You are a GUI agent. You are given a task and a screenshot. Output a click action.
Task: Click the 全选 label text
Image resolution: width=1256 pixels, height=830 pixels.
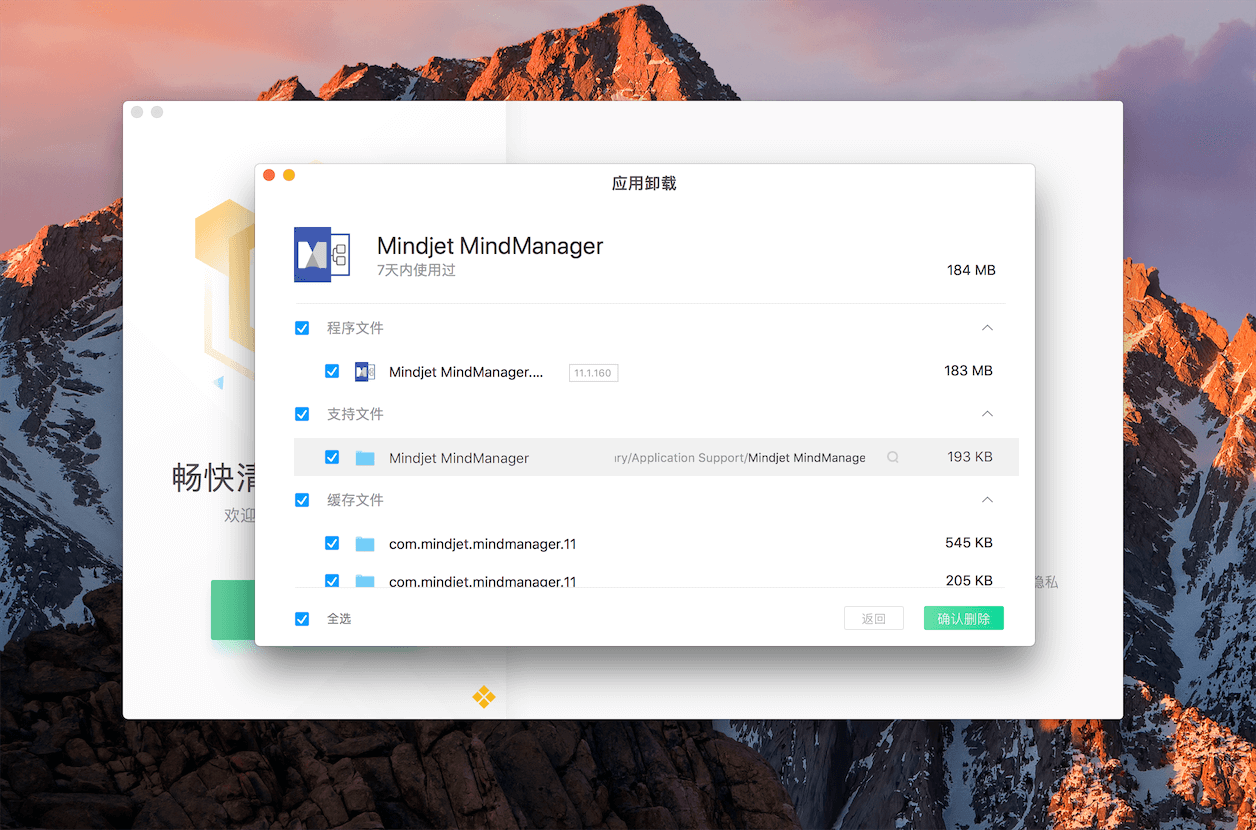click(x=339, y=619)
